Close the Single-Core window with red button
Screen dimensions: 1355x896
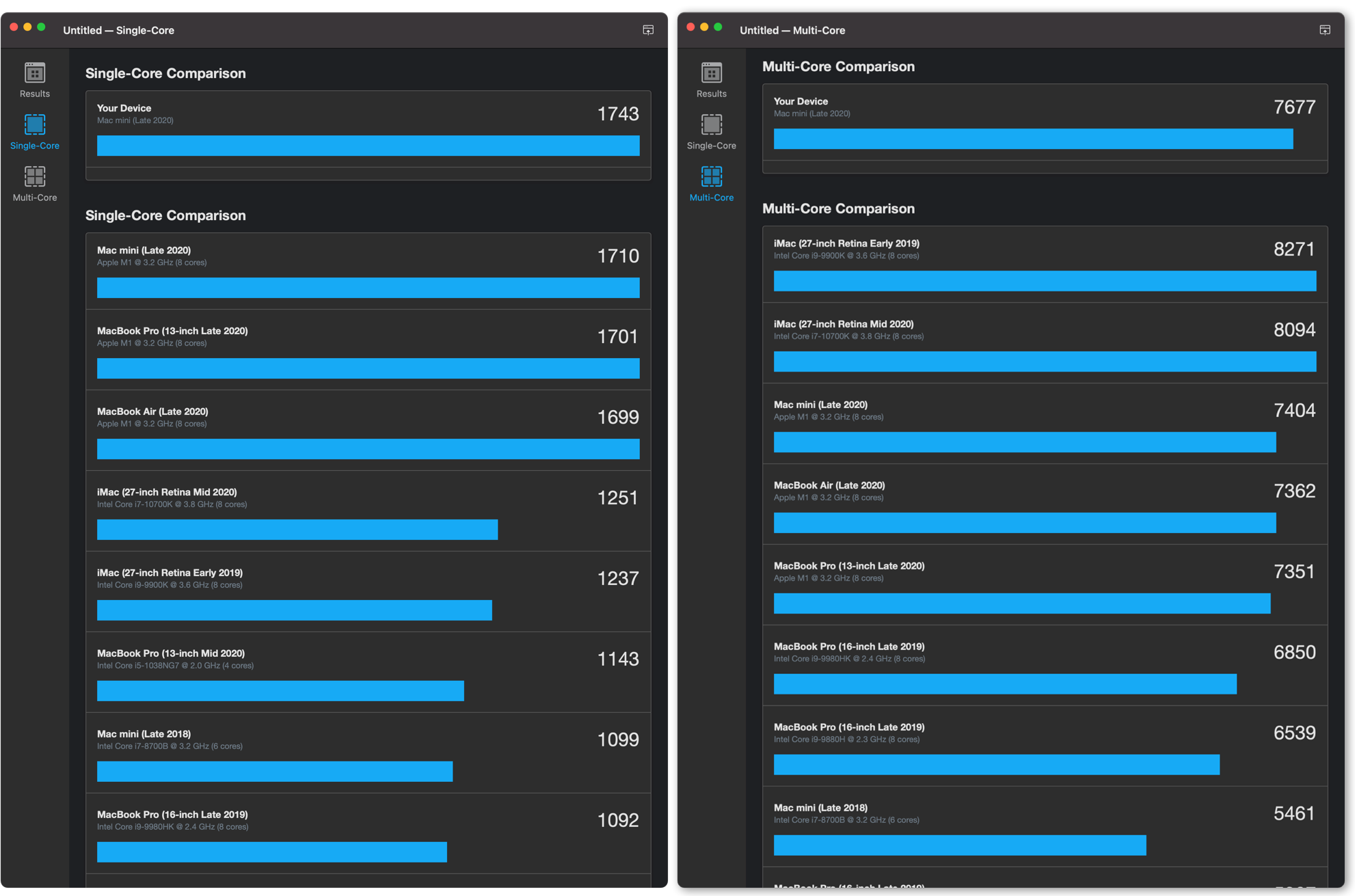14,27
